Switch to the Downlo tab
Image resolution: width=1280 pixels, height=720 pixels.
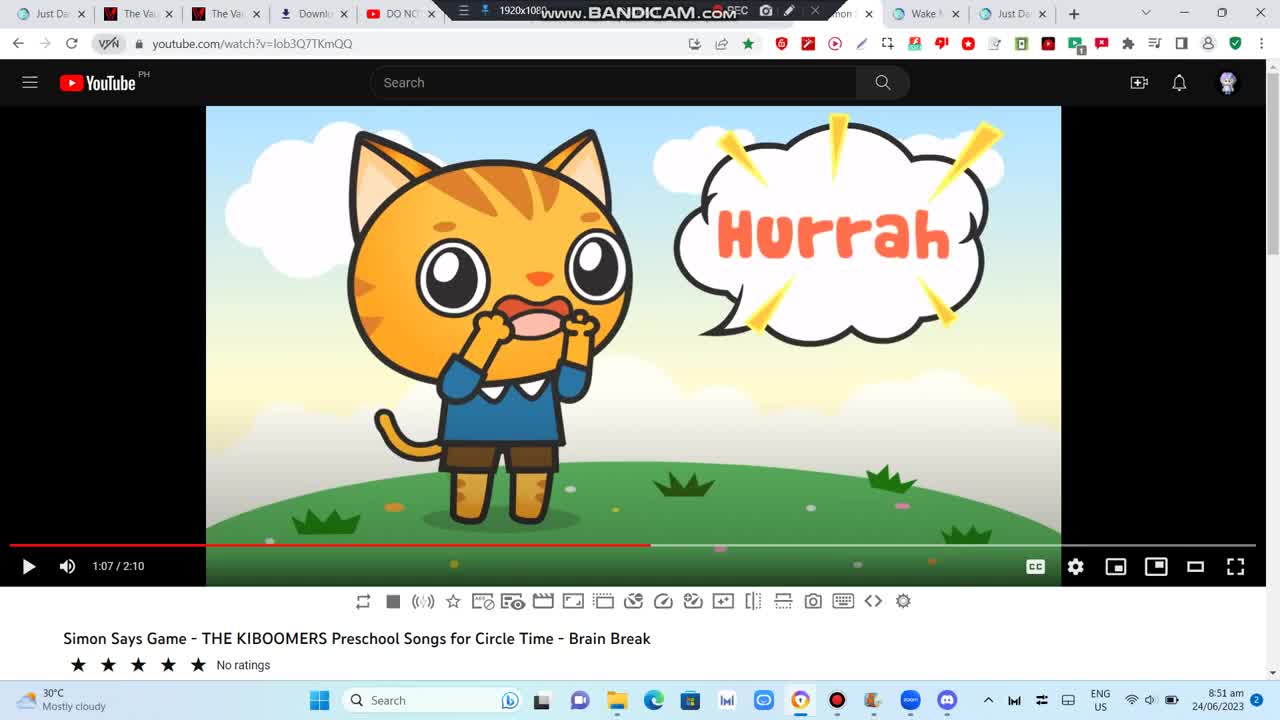[314, 14]
